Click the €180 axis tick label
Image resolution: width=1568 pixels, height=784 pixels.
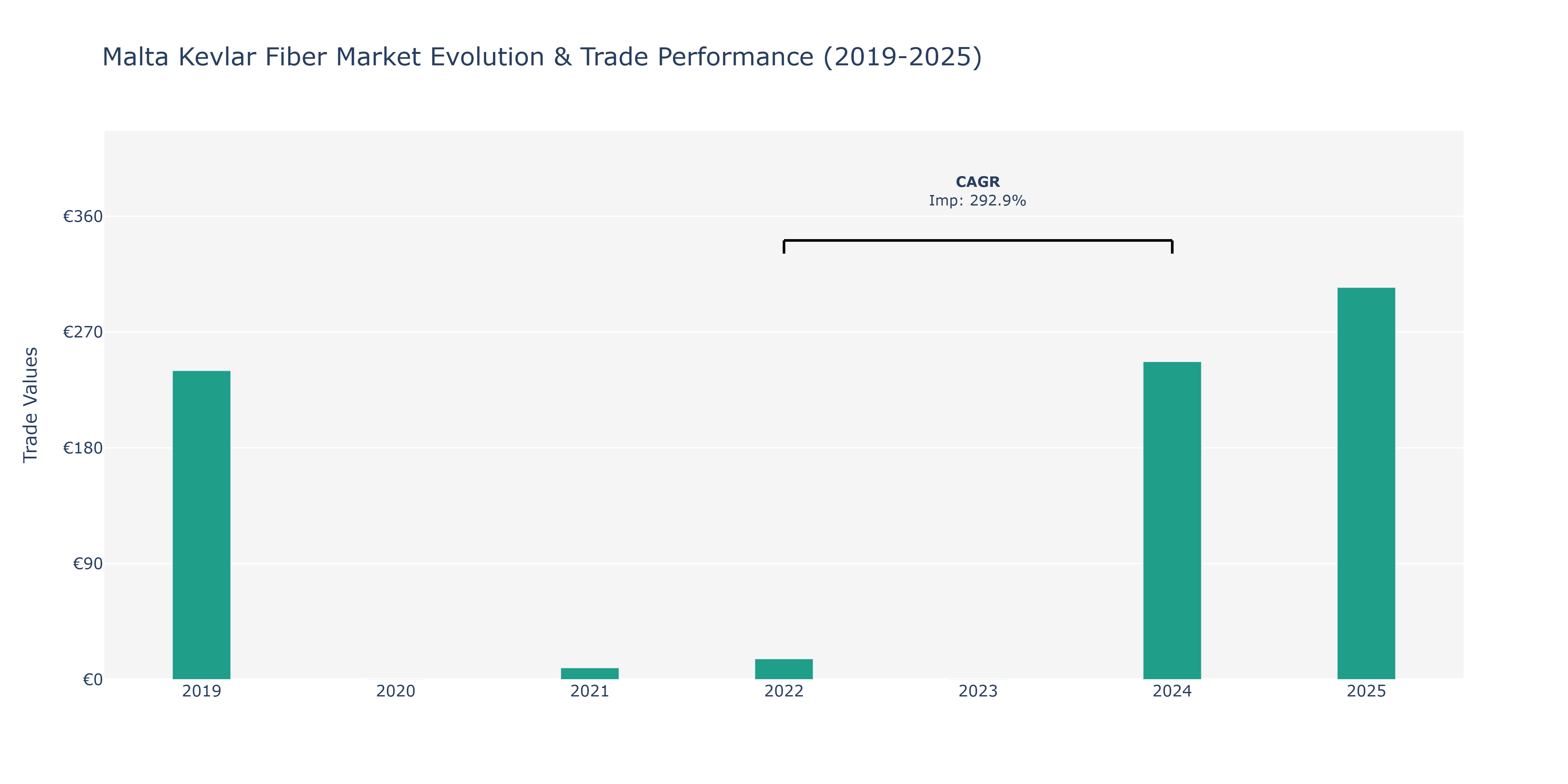pyautogui.click(x=83, y=448)
